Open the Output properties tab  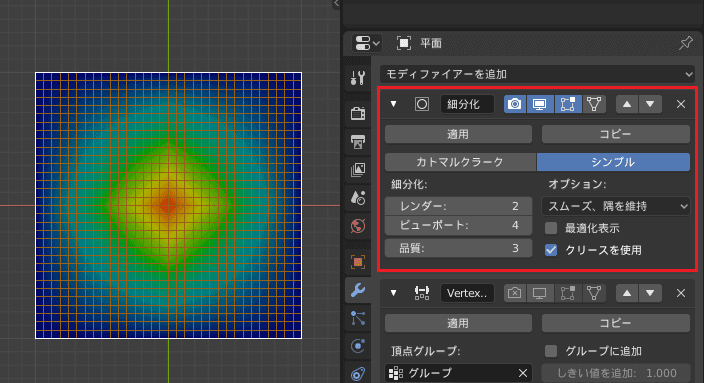pyautogui.click(x=358, y=141)
